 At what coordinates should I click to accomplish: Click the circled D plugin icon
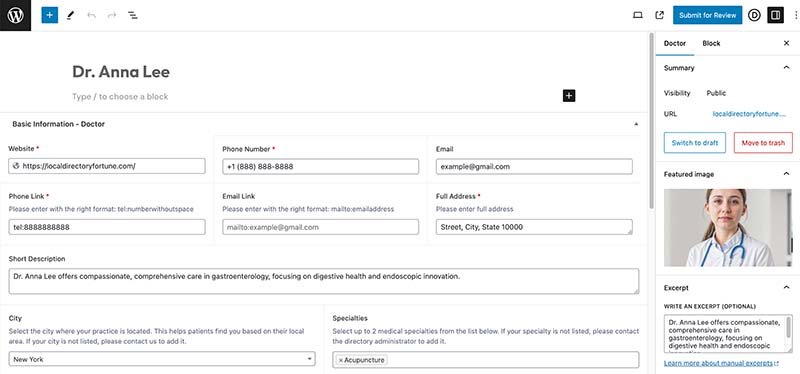(754, 15)
